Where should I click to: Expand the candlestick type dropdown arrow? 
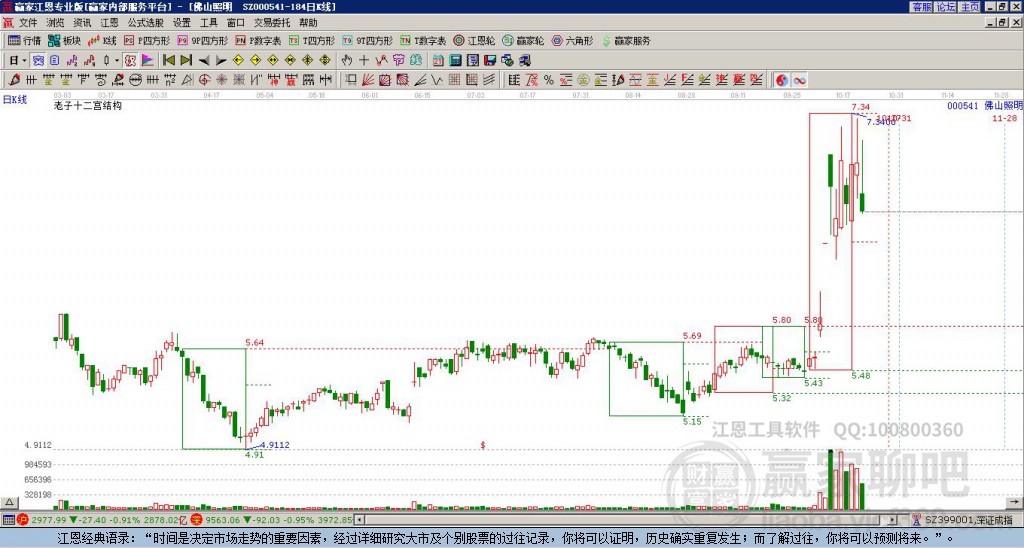click(x=117, y=60)
